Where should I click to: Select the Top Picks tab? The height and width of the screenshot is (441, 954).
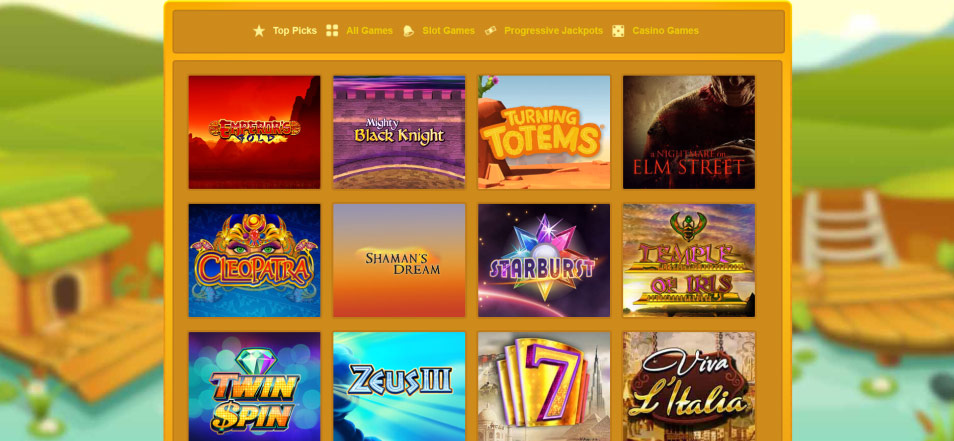(x=294, y=30)
